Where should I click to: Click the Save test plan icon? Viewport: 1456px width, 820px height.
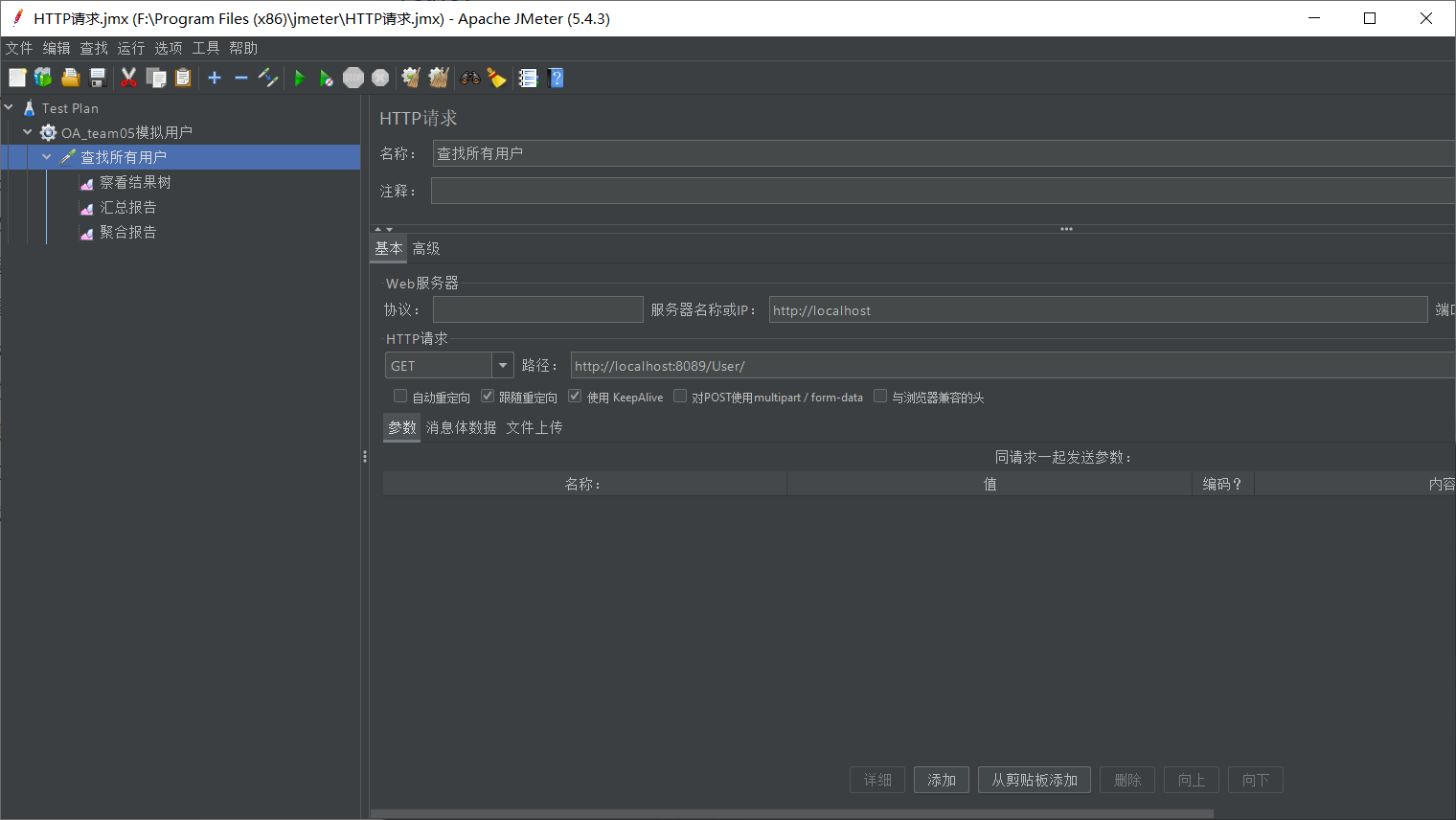[x=98, y=78]
